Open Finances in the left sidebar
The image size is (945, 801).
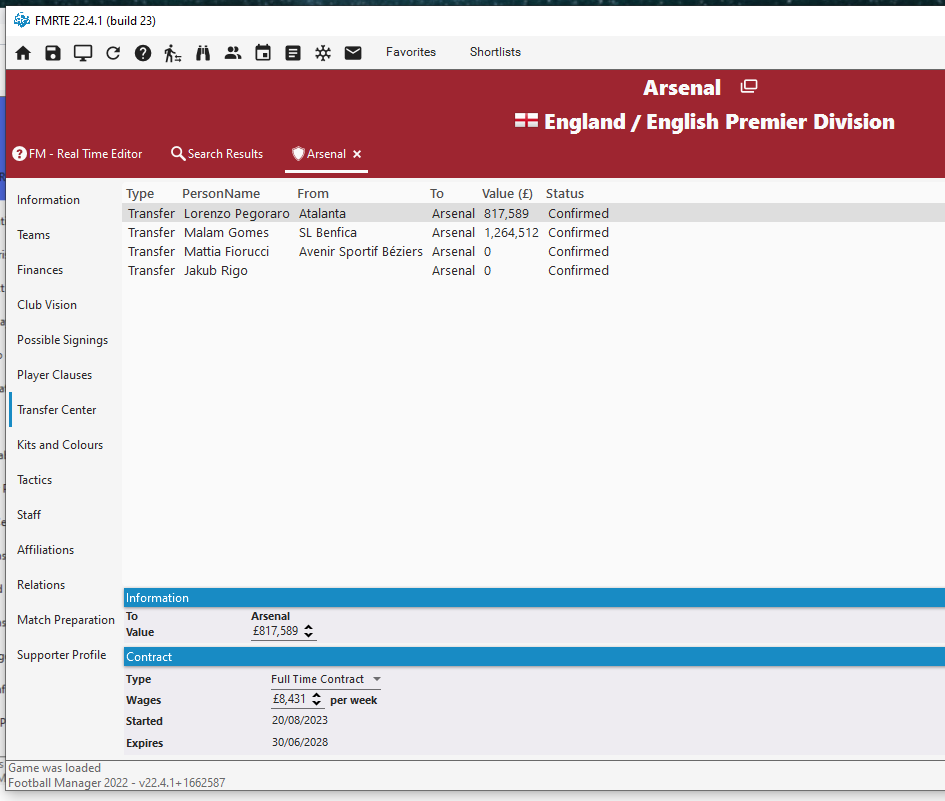(x=40, y=270)
